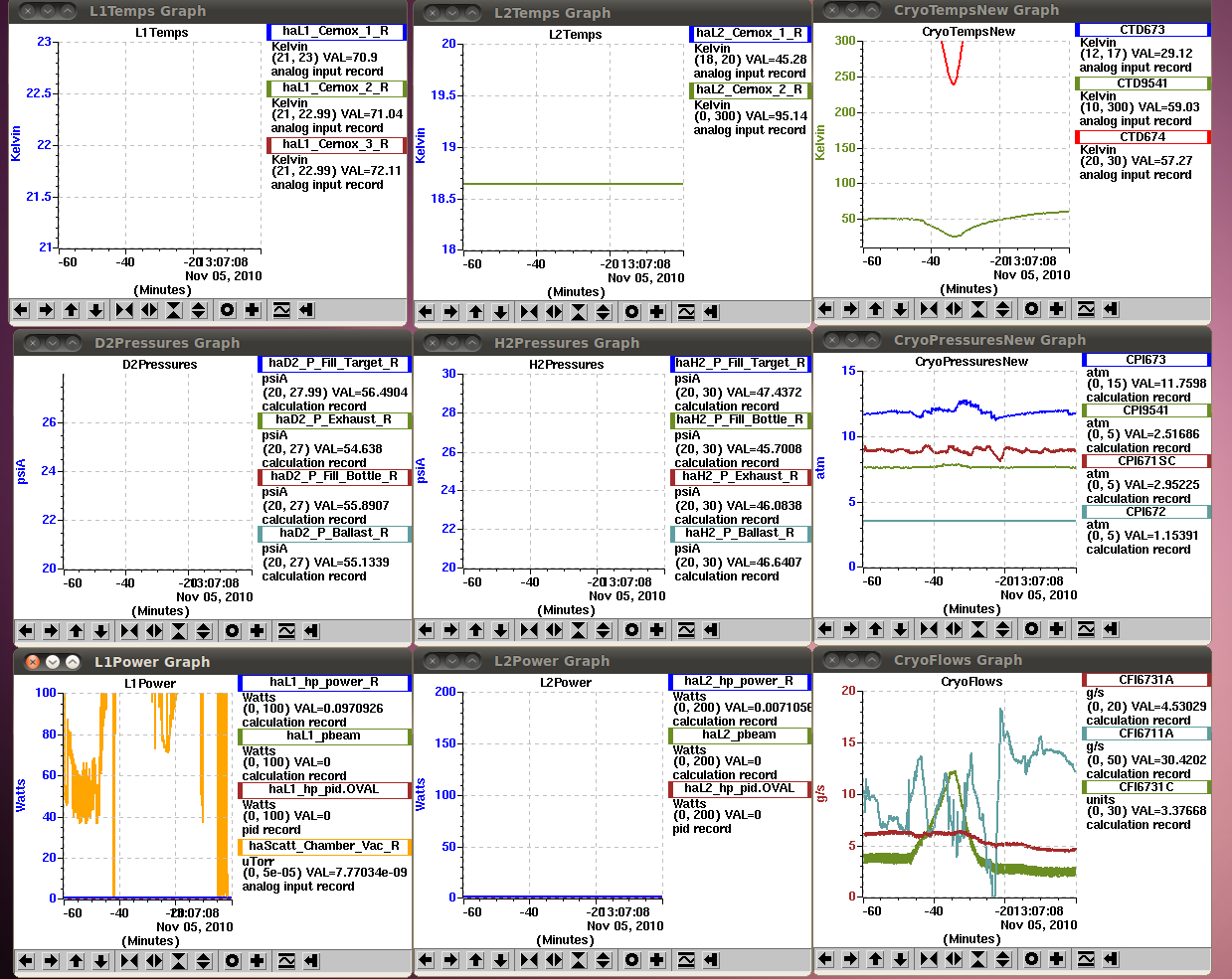This screenshot has width=1232, height=979.
Task: Zoom out vertically on the H2Pressures graph
Action: coord(604,630)
